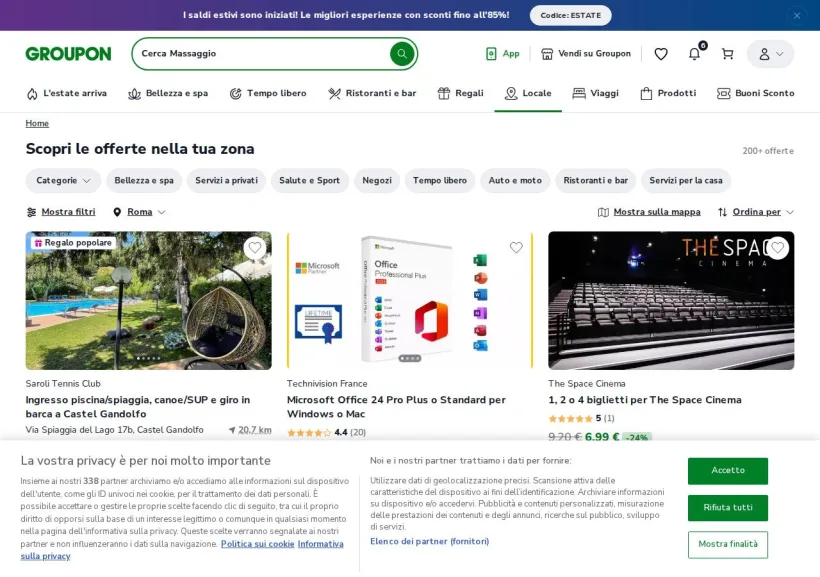Click the sort arrows icon

point(722,212)
